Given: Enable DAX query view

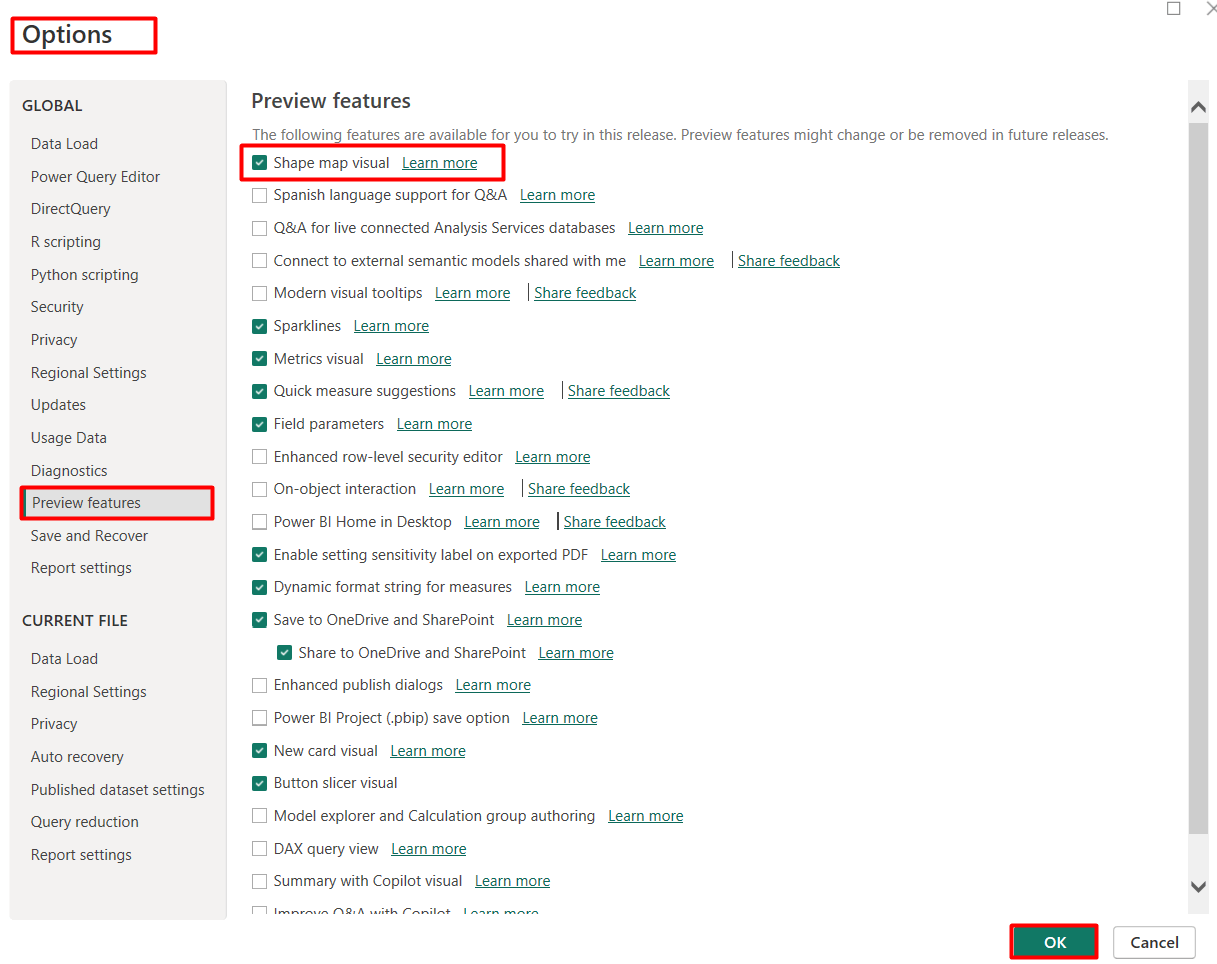Looking at the screenshot, I should click(x=259, y=848).
